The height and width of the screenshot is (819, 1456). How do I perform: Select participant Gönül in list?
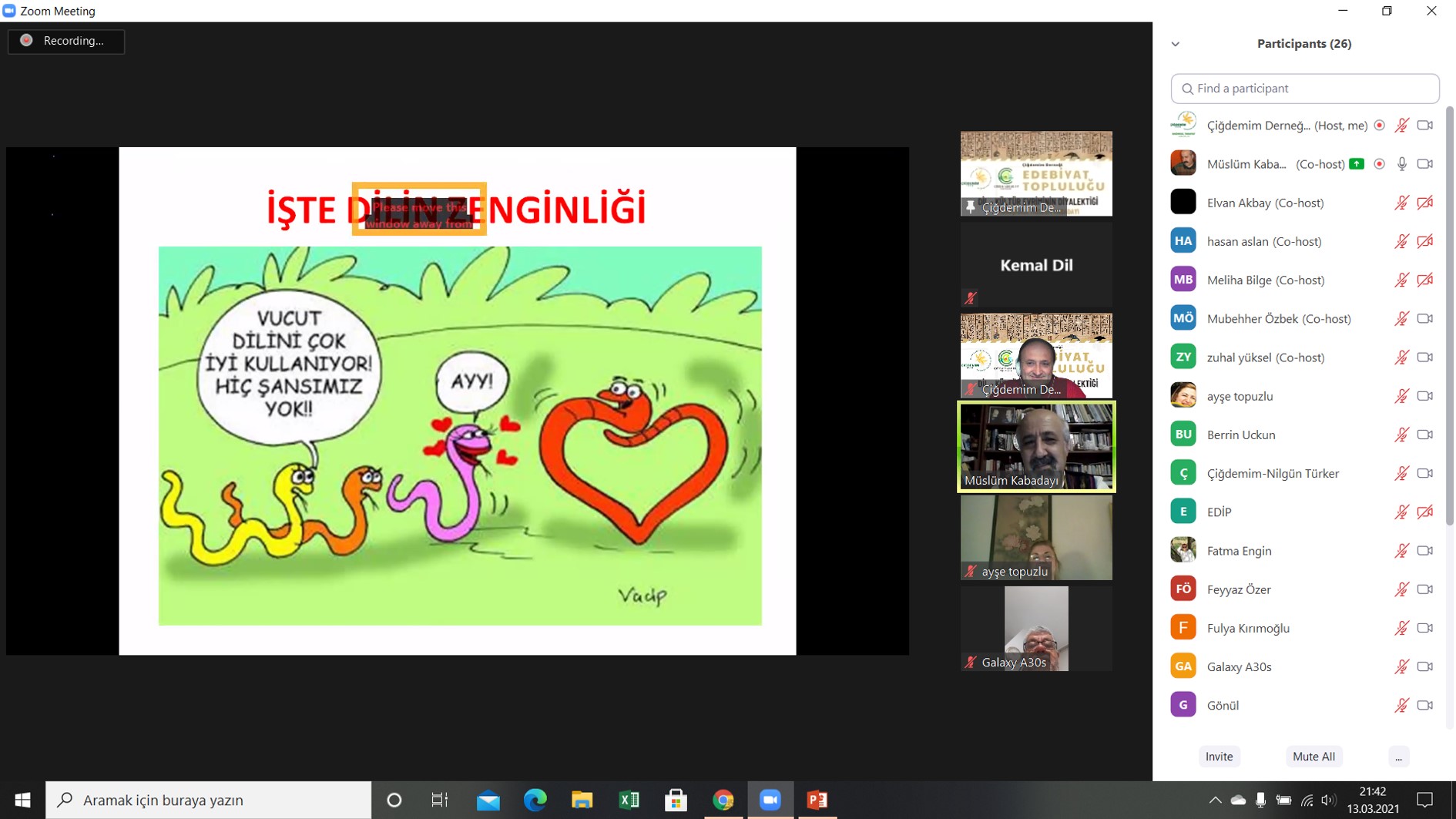click(x=1303, y=705)
